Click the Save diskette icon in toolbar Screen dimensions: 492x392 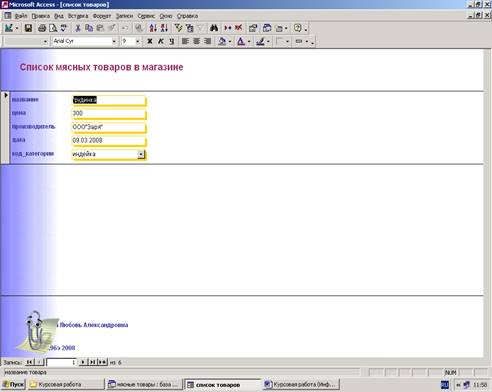(x=28, y=28)
